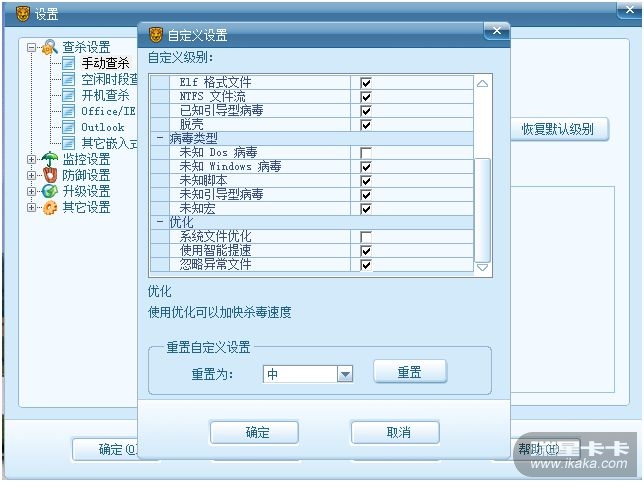Click the page icon next to Outlook
Image resolution: width=644 pixels, height=482 pixels.
[68, 127]
